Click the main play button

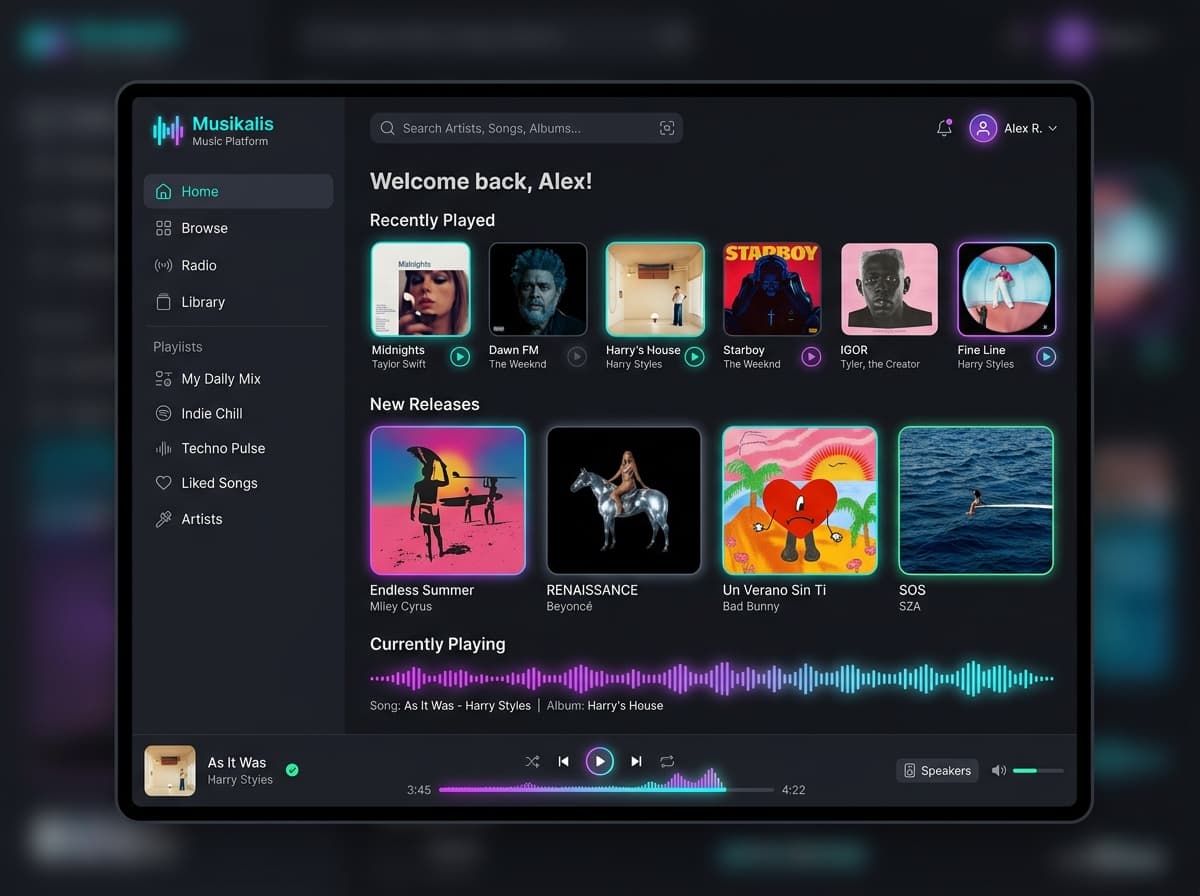600,762
